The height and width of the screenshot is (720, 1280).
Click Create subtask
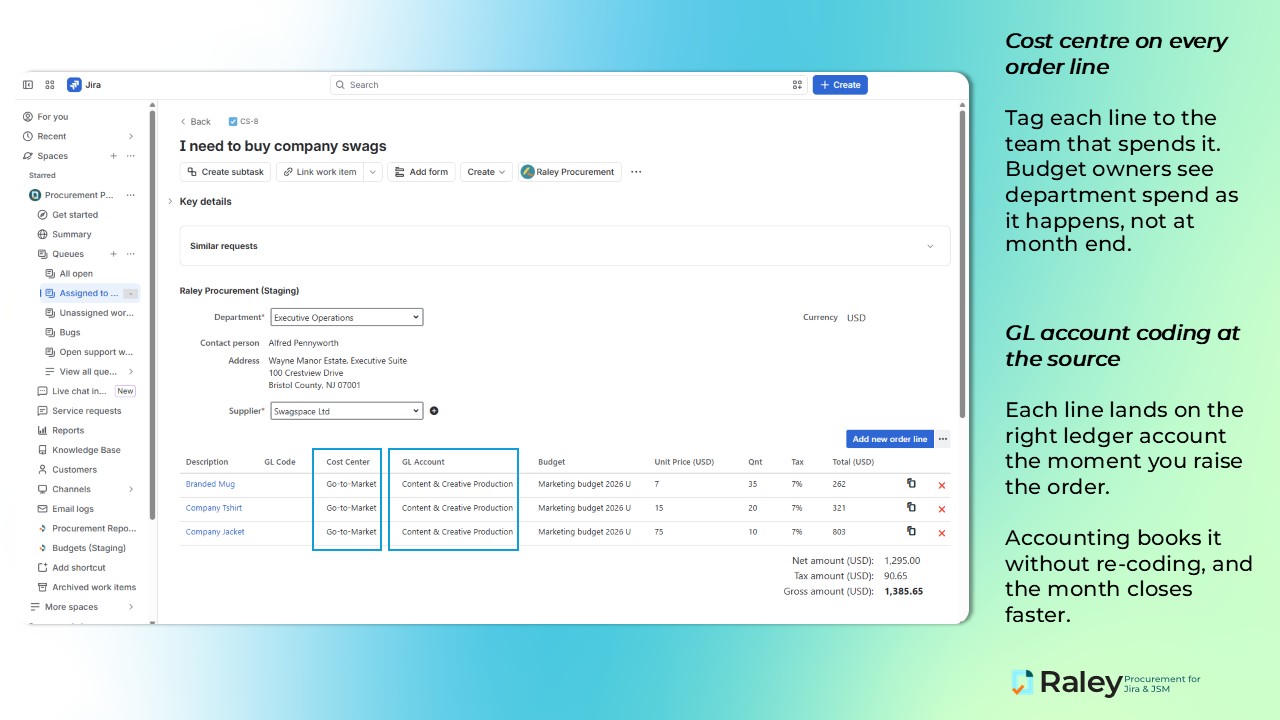225,172
